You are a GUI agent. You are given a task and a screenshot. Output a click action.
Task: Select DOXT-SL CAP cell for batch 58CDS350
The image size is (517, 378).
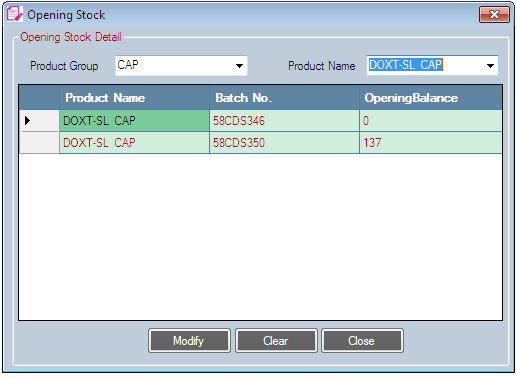(134, 143)
